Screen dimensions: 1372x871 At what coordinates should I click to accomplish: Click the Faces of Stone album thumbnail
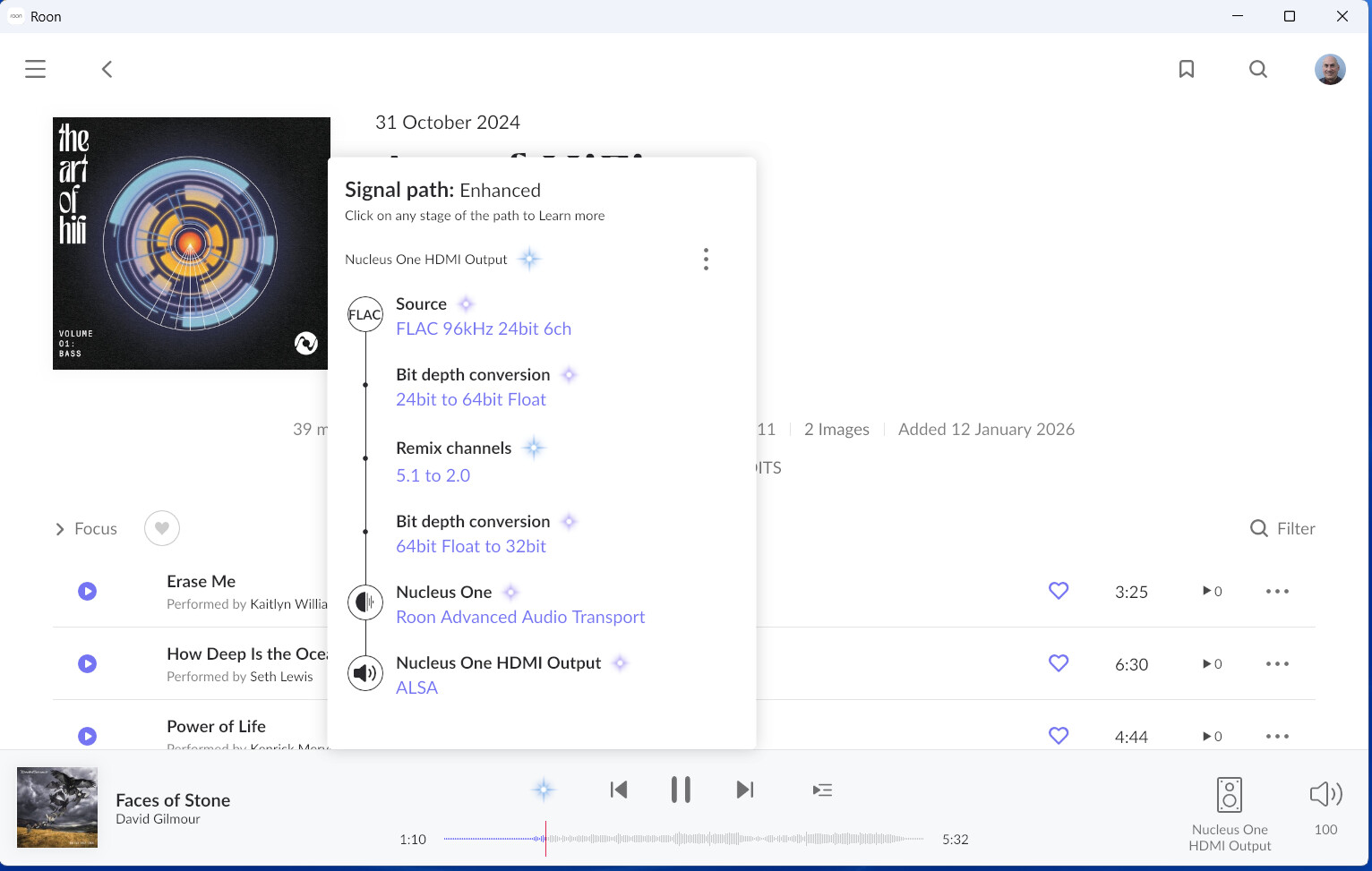click(57, 807)
